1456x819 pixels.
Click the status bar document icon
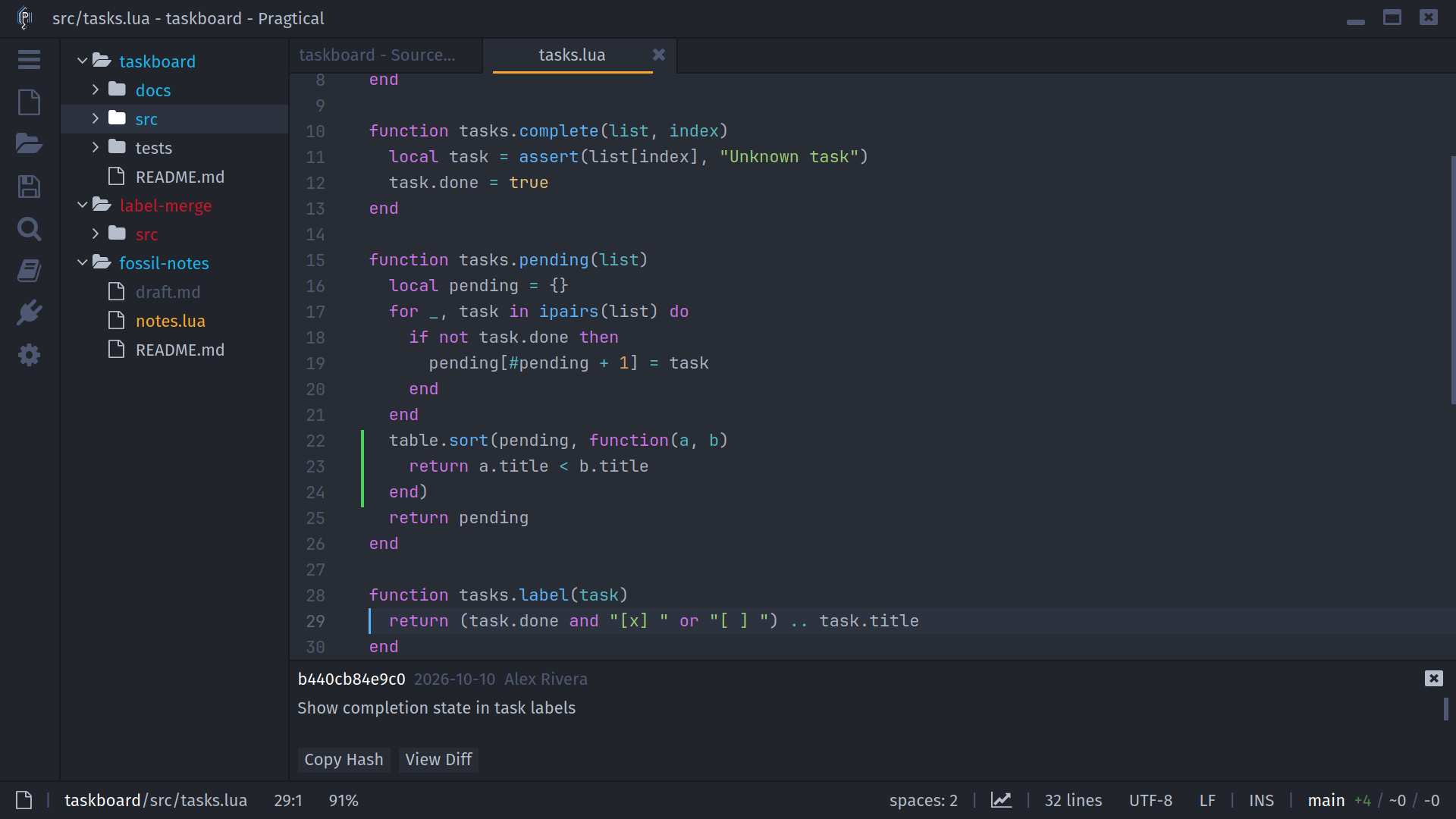click(24, 800)
